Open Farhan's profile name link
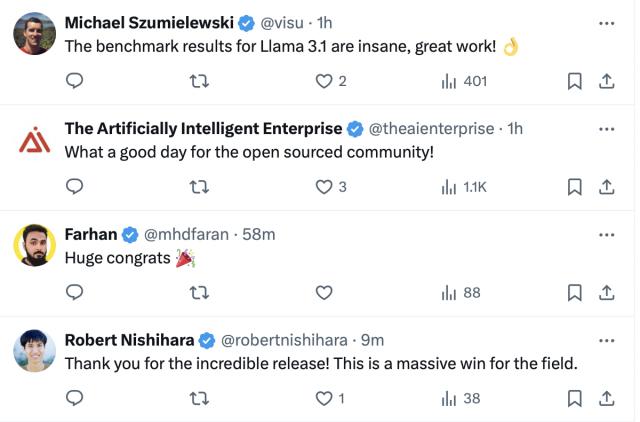640x422 pixels. (x=90, y=234)
